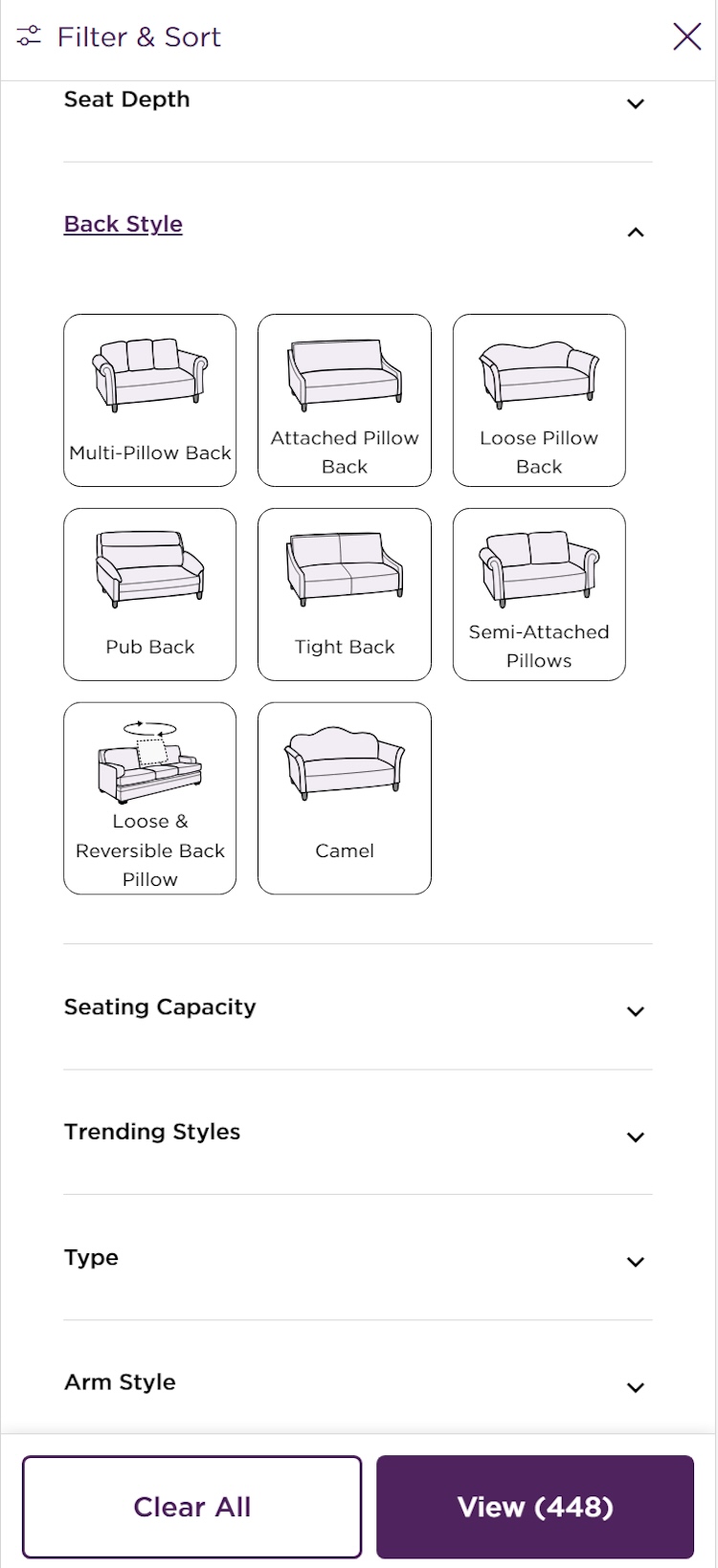Expand the Seat Depth section
Screen dimensions: 718x1568
(x=635, y=103)
